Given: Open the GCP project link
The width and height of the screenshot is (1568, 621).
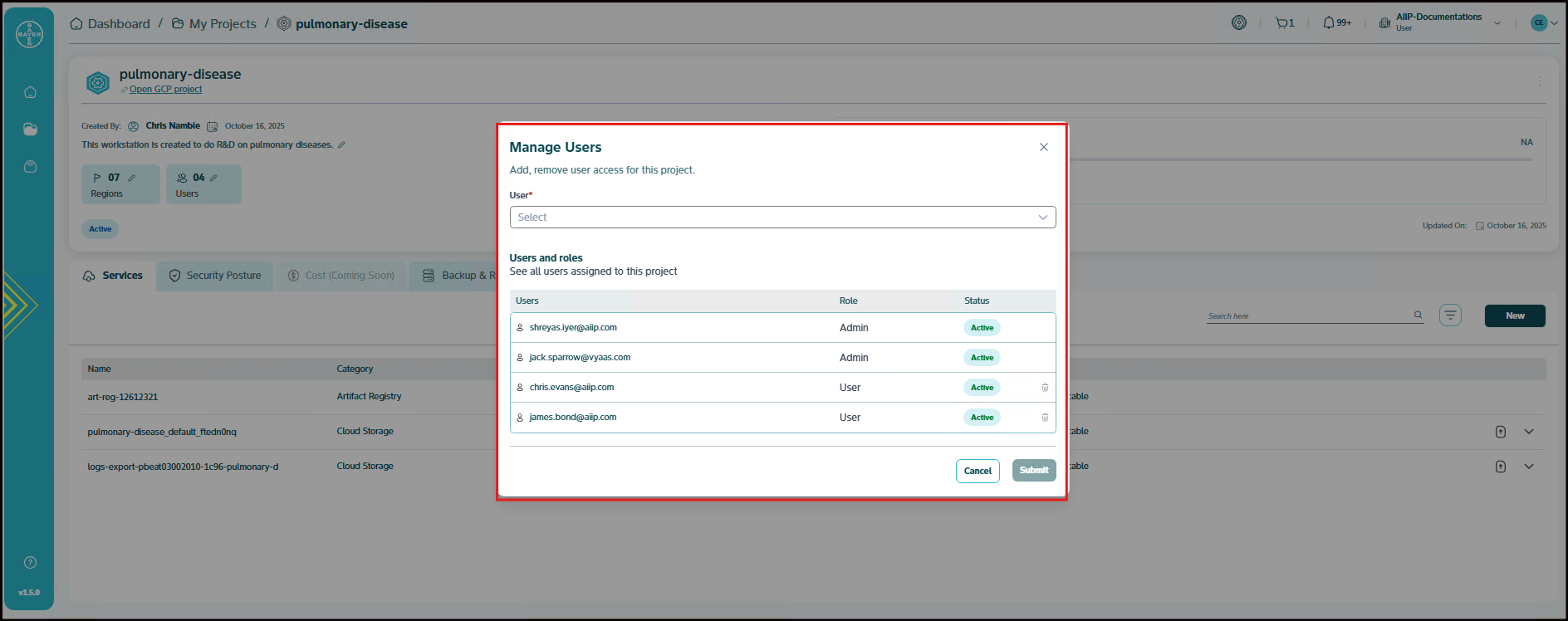Looking at the screenshot, I should point(165,90).
